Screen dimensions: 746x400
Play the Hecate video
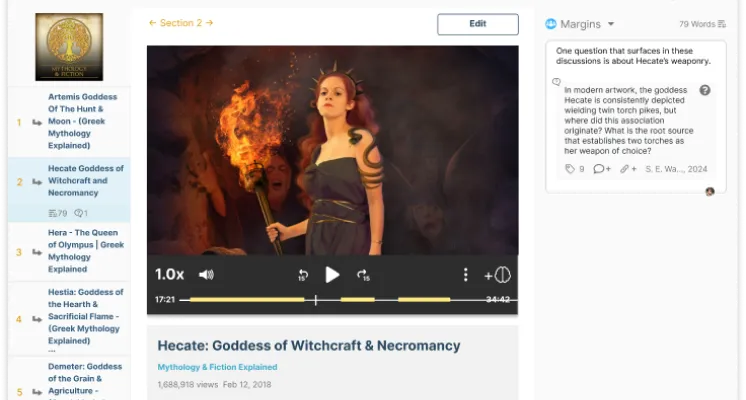click(x=332, y=274)
